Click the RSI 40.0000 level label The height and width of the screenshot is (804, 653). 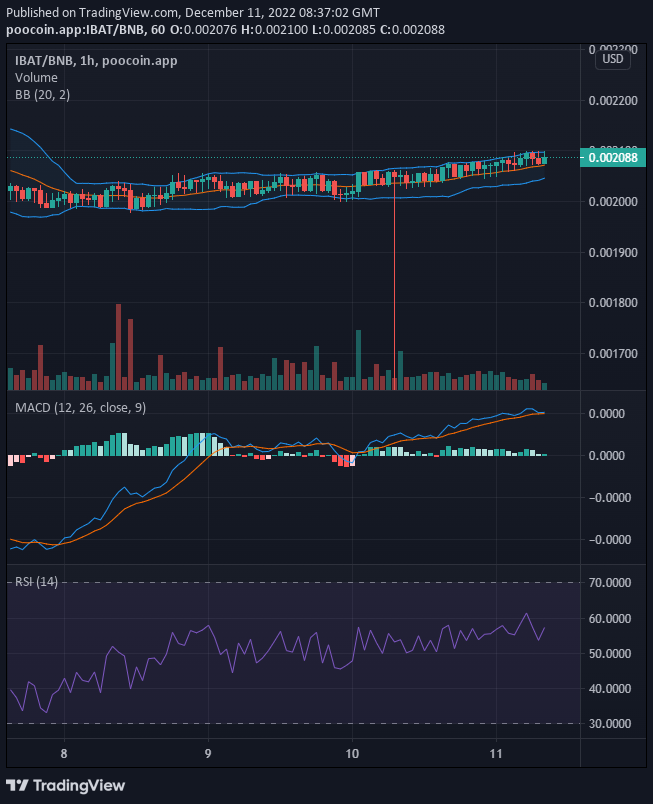610,689
